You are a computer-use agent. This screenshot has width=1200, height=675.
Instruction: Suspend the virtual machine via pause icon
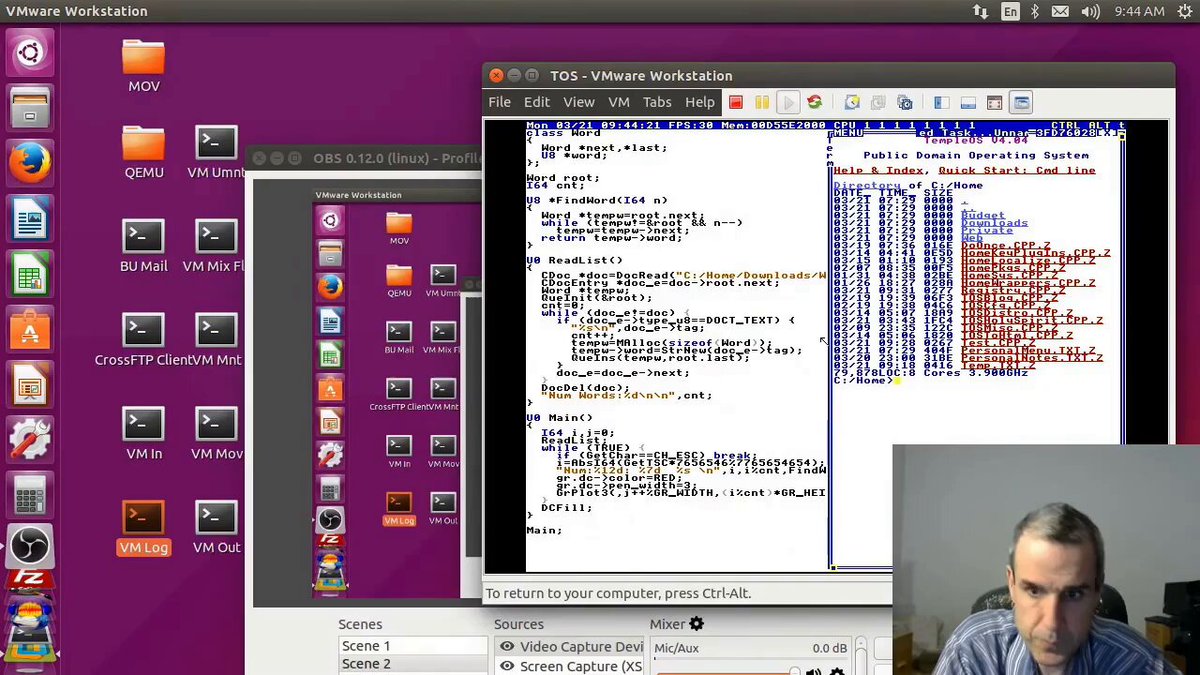762,102
